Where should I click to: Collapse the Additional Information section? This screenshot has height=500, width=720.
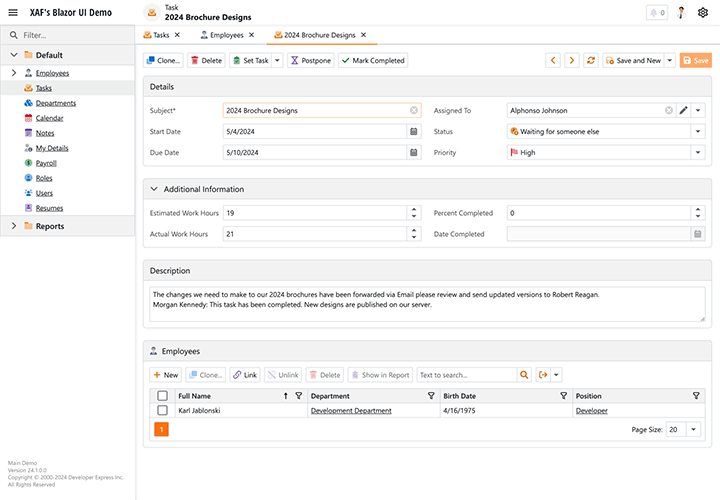(x=154, y=189)
